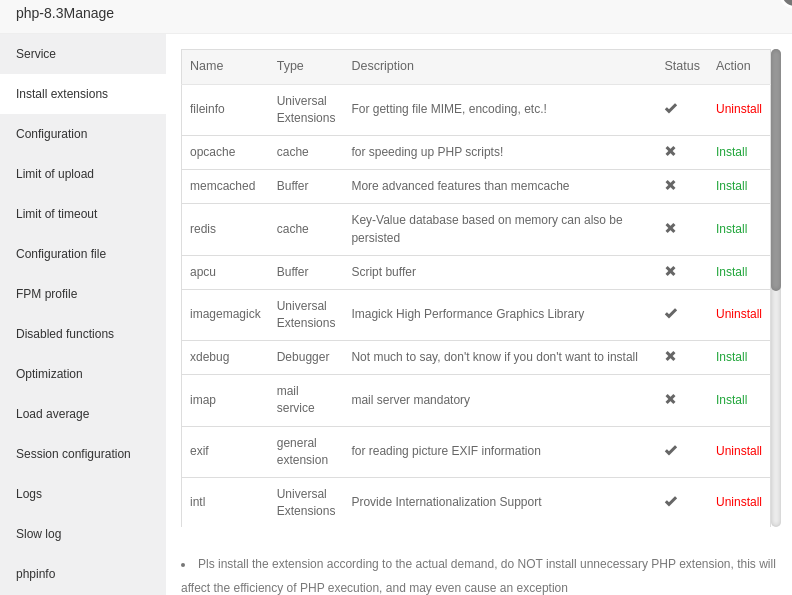This screenshot has width=792, height=595.
Task: Install the memcached extension
Action: coord(731,186)
